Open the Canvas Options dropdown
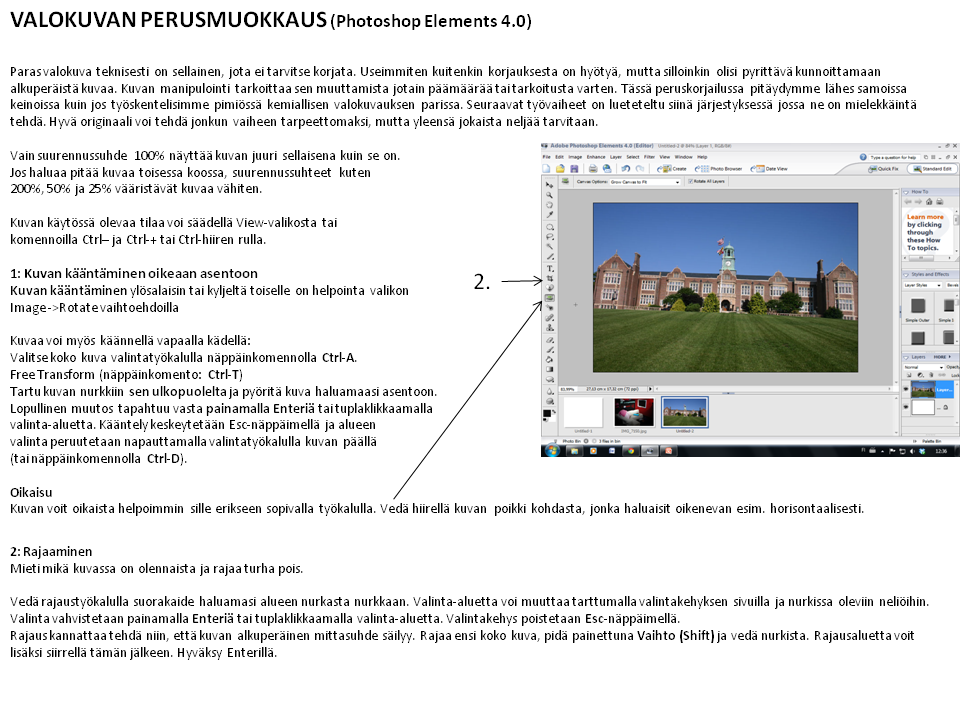The height and width of the screenshot is (720, 960). coord(645,182)
